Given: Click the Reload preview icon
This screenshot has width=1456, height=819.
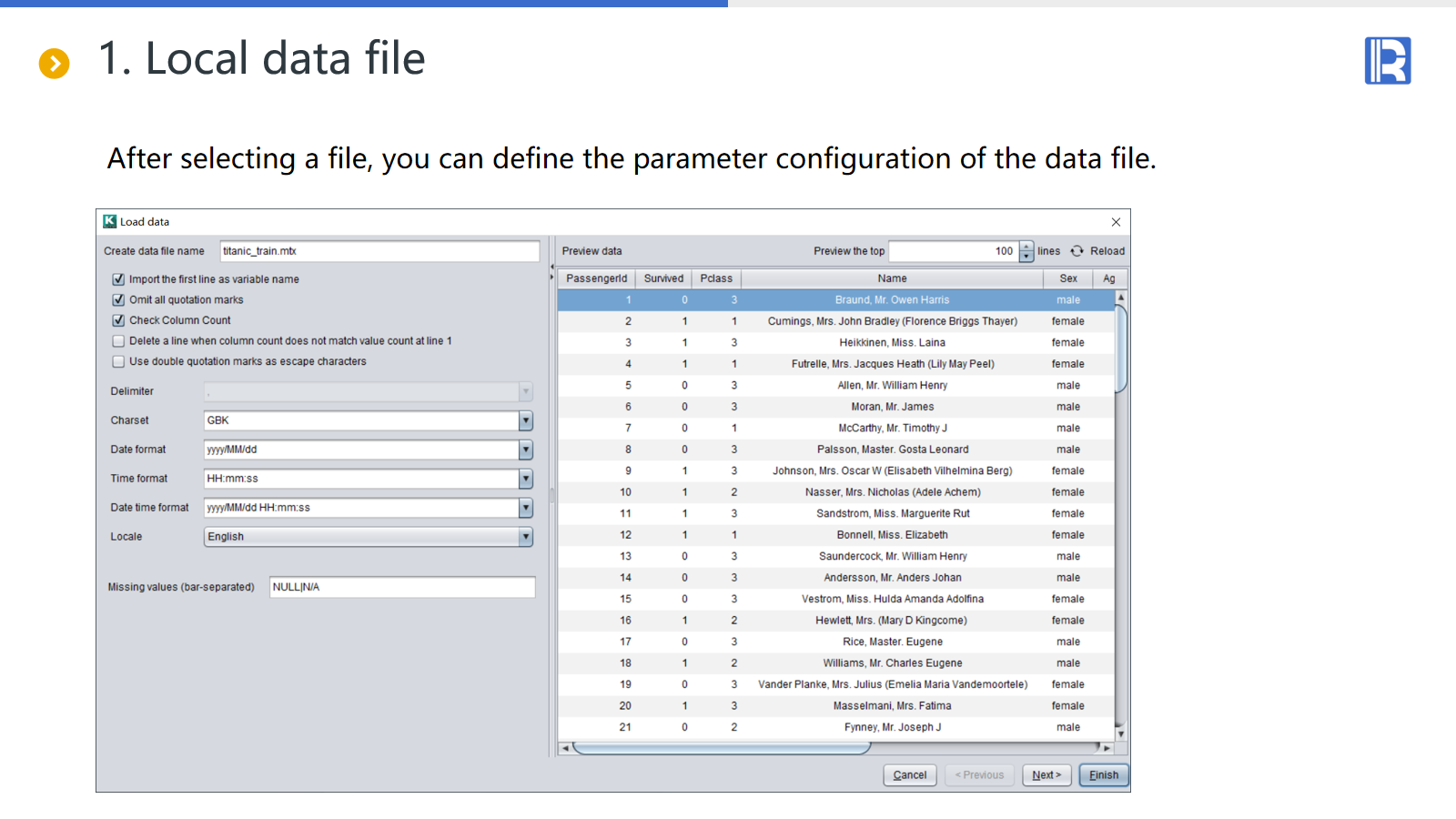Looking at the screenshot, I should (1077, 251).
